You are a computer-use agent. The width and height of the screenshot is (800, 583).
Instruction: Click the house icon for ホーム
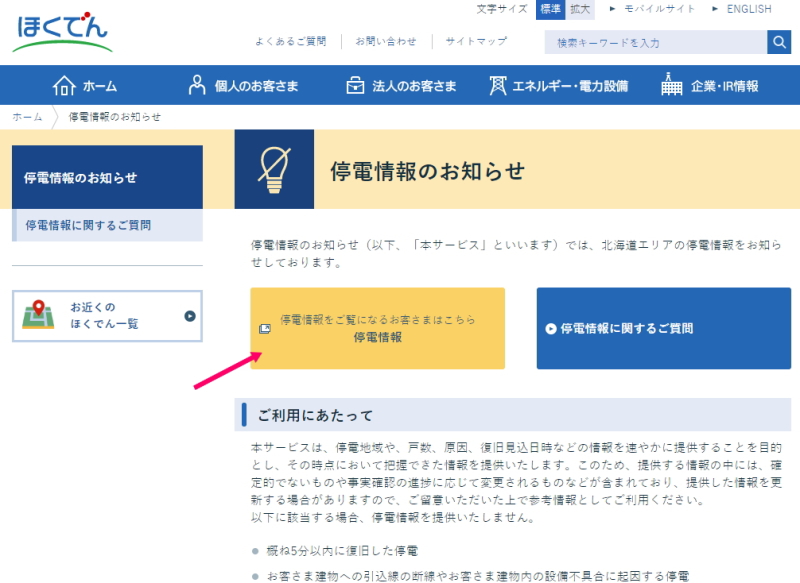tap(64, 86)
